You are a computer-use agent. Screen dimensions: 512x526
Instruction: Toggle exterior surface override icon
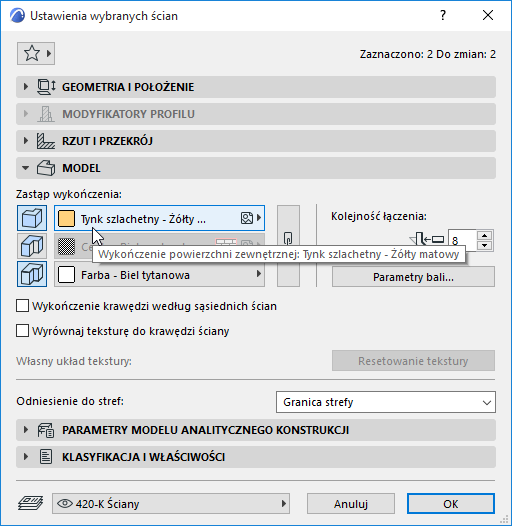(32, 218)
